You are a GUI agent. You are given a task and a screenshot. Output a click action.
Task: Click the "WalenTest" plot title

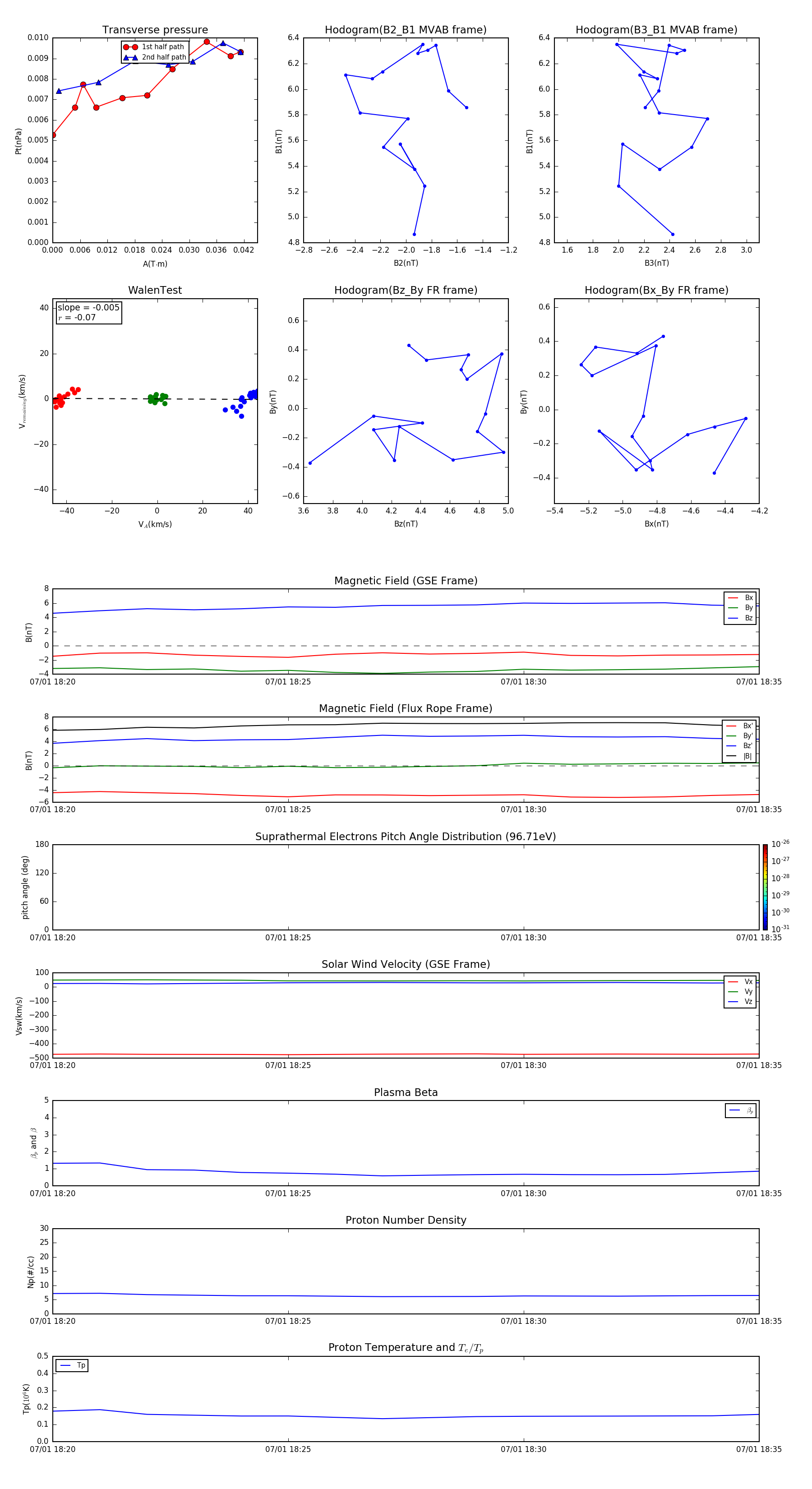point(155,290)
